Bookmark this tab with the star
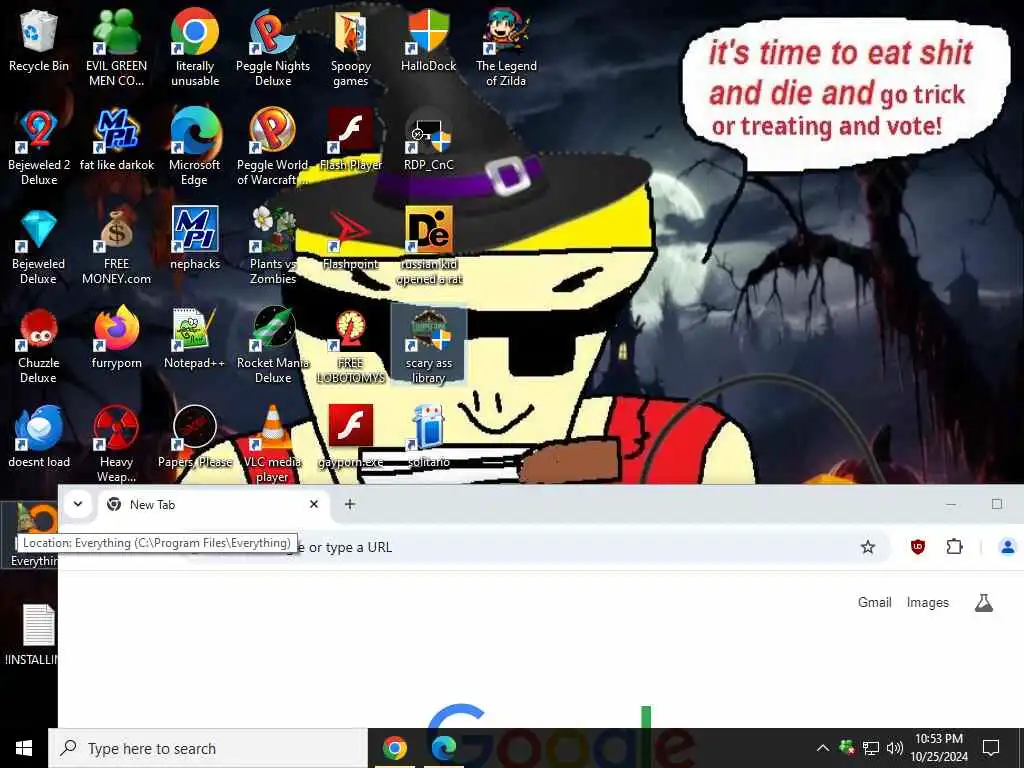The width and height of the screenshot is (1024, 768). (x=867, y=547)
